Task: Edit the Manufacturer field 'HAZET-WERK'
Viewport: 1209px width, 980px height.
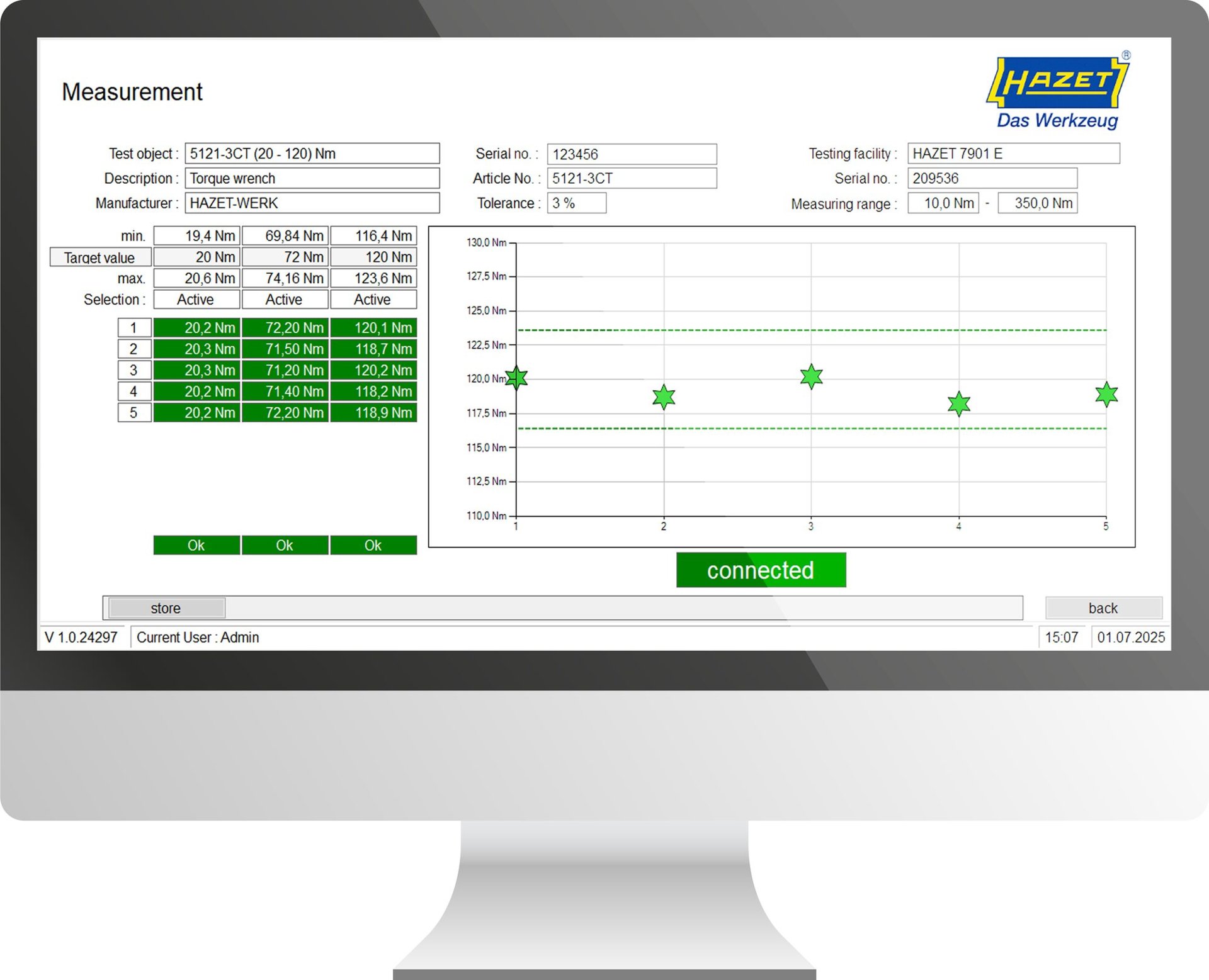Action: (312, 203)
